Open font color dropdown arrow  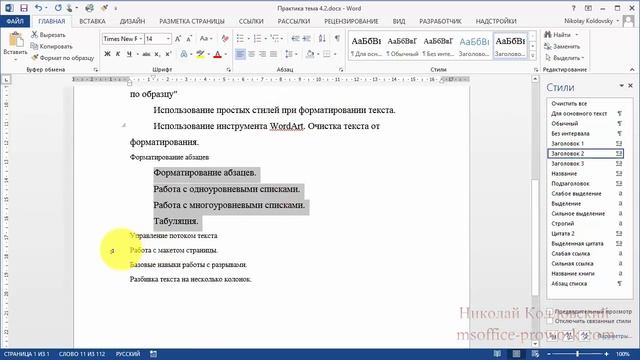(x=226, y=54)
